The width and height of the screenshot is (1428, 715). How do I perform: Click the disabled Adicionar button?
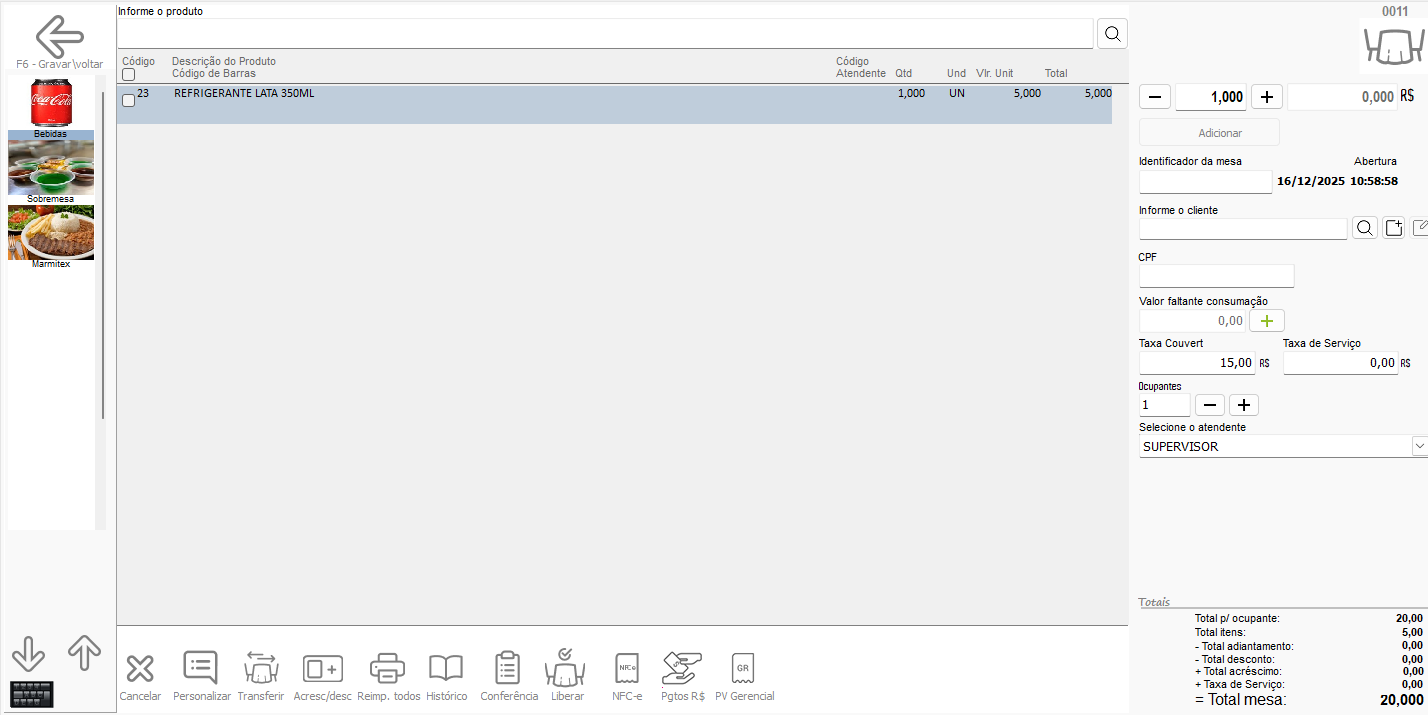1208,133
